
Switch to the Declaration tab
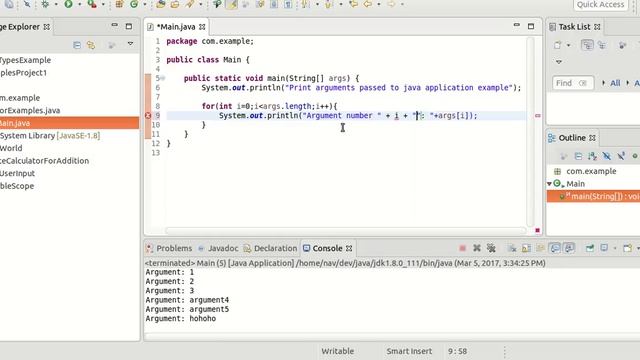(x=270, y=248)
